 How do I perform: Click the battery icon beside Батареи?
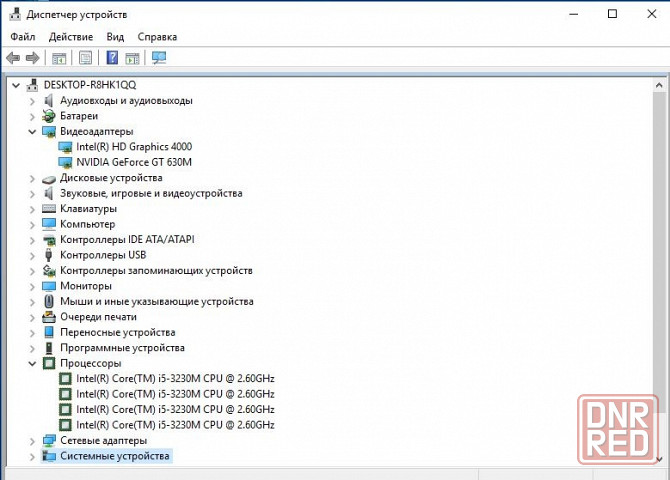click(x=49, y=116)
